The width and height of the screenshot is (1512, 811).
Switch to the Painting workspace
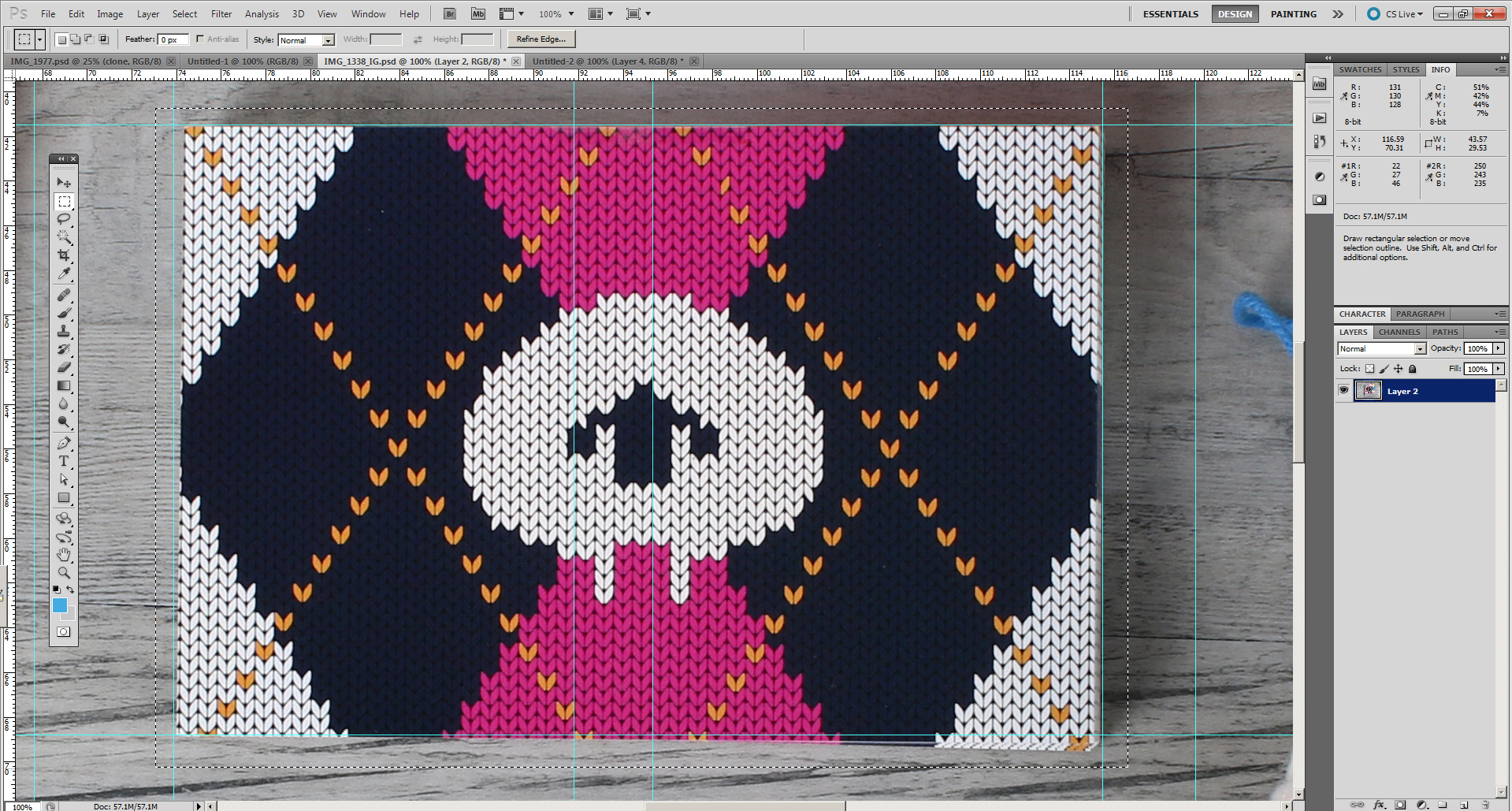tap(1293, 13)
